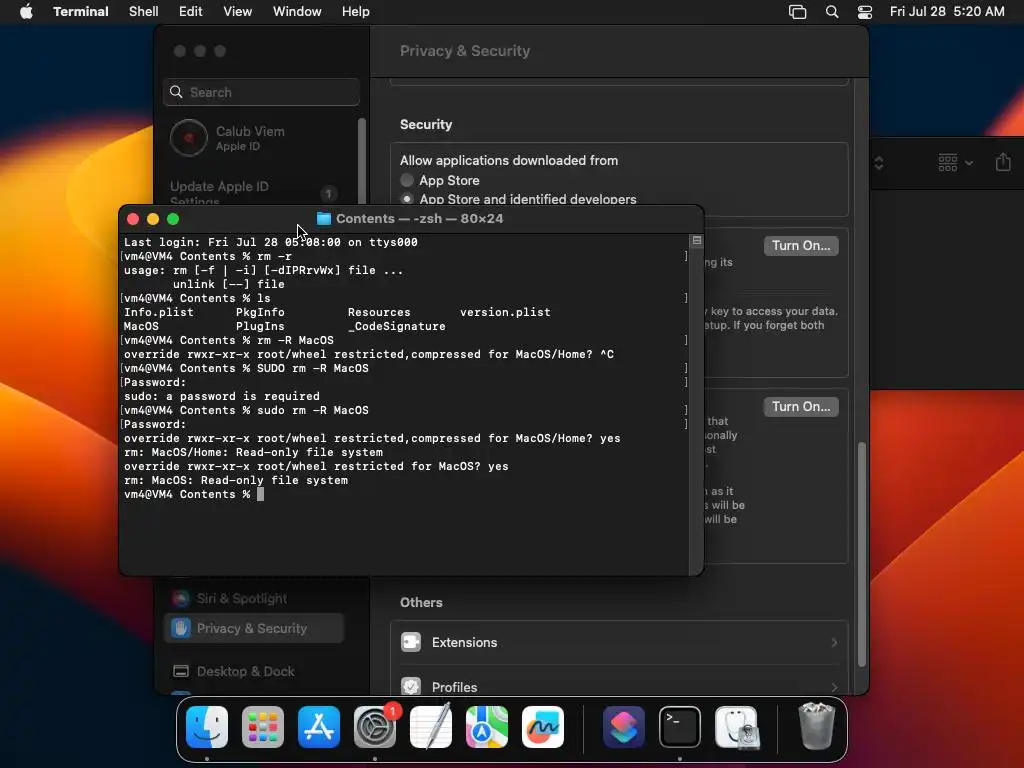
Task: Open TextEdit from the Dock
Action: [x=431, y=727]
